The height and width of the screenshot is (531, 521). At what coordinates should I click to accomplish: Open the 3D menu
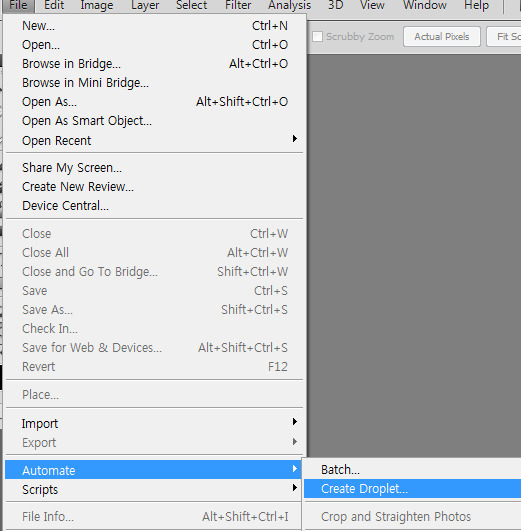click(x=336, y=6)
